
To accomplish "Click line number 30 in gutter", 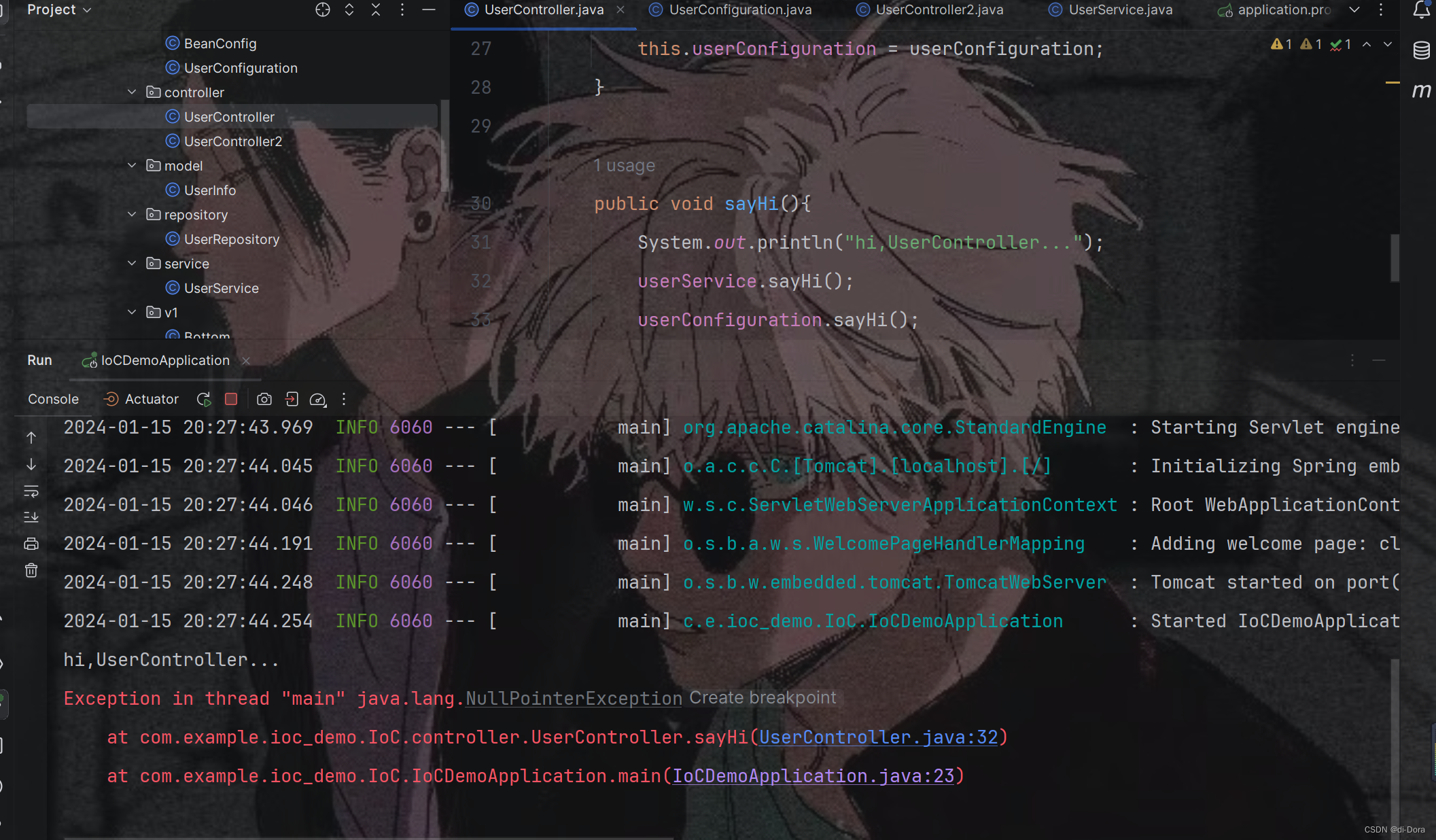I will 480,203.
